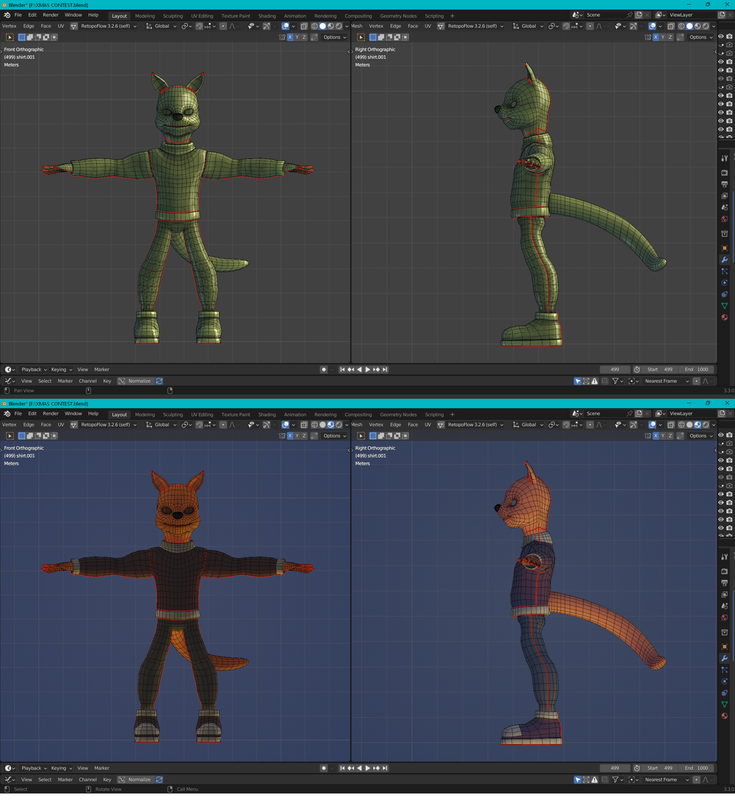
Task: Toggle X mirror in upper window Front viewport
Action: pos(290,37)
